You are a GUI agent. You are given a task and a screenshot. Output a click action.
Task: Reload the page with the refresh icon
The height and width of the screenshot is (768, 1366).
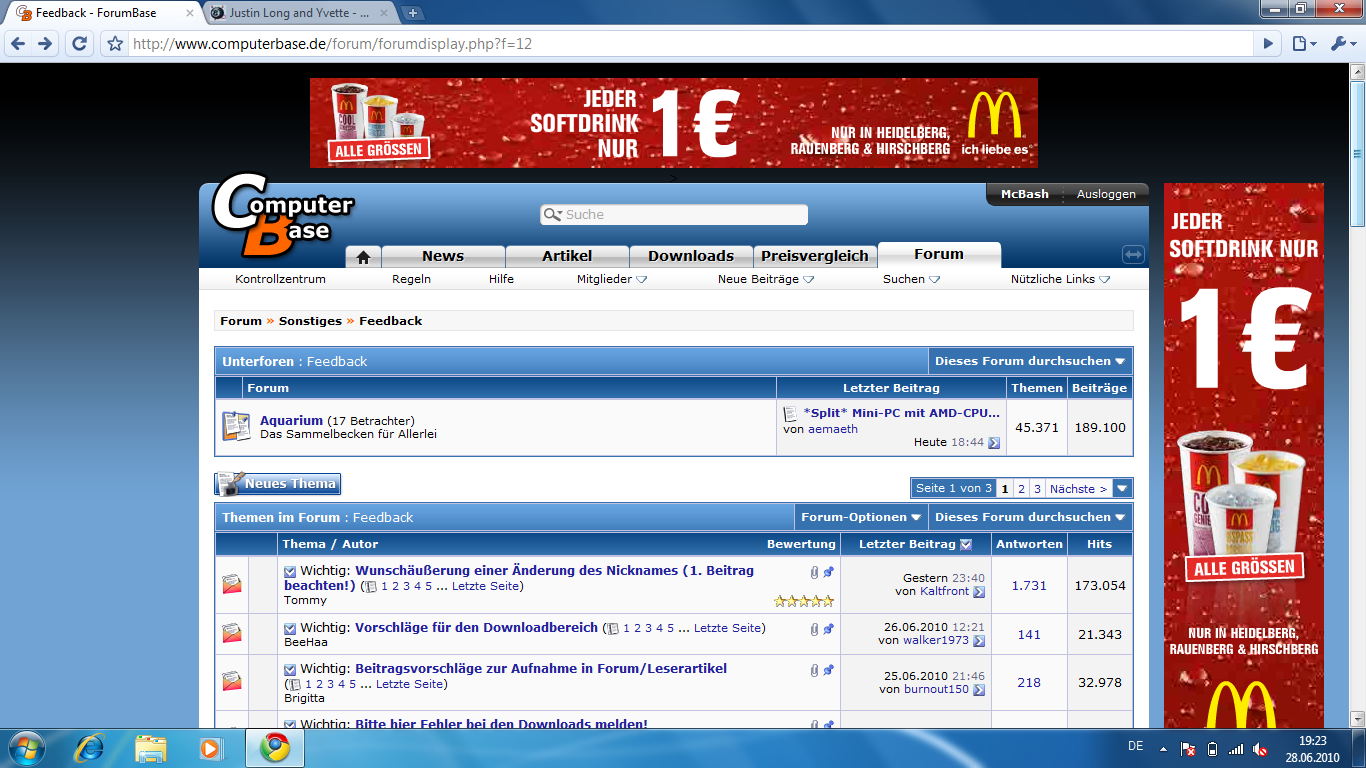click(79, 44)
